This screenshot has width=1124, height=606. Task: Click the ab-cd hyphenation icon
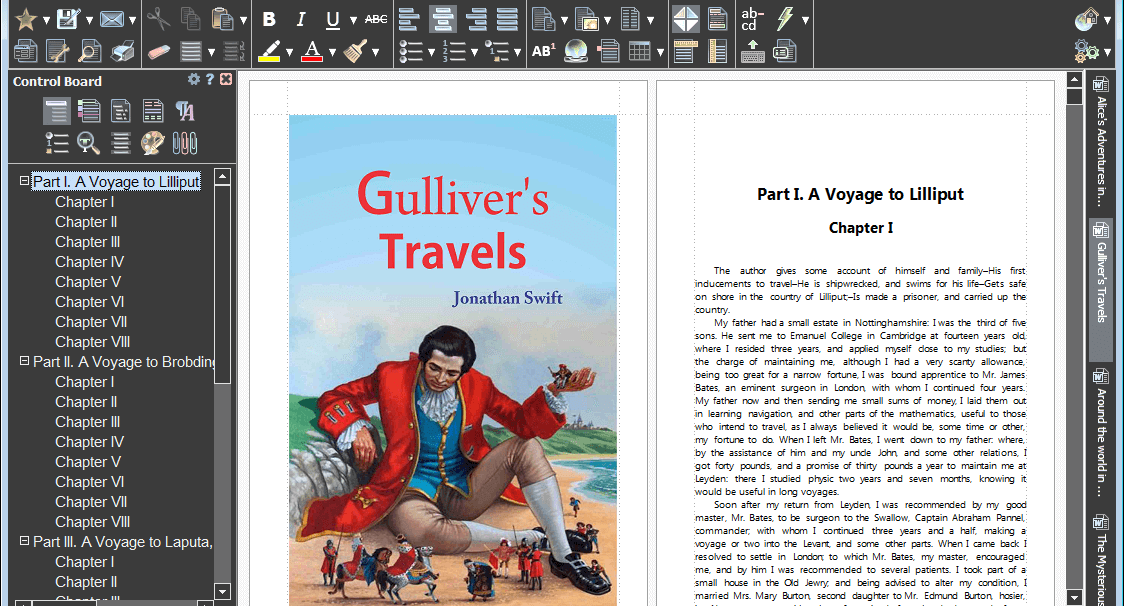pyautogui.click(x=753, y=19)
